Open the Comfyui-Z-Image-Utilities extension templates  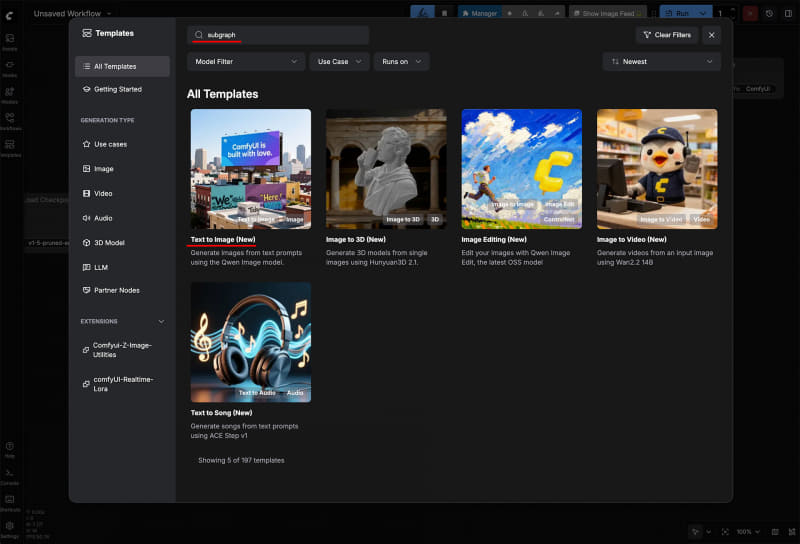pyautogui.click(x=122, y=350)
